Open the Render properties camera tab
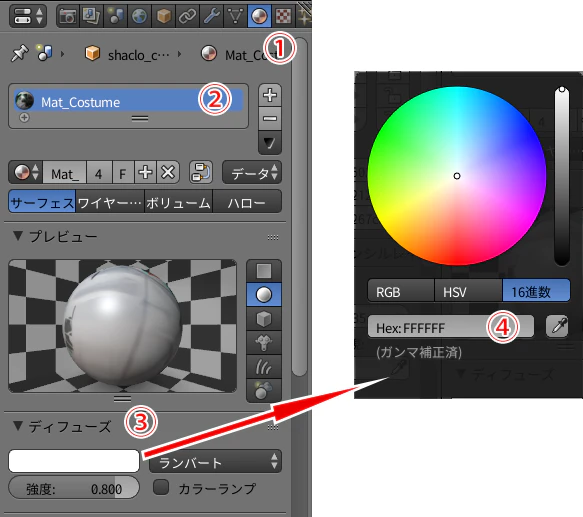 (68, 16)
